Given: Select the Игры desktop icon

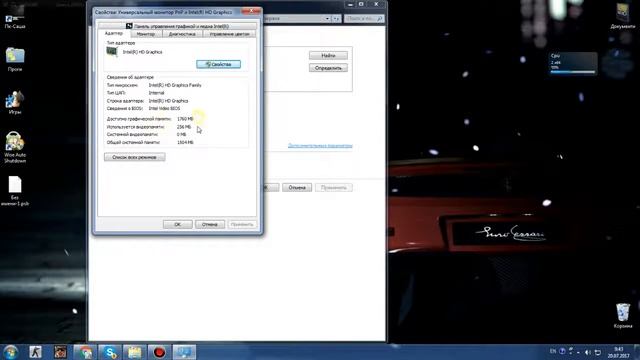Looking at the screenshot, I should point(15,102).
